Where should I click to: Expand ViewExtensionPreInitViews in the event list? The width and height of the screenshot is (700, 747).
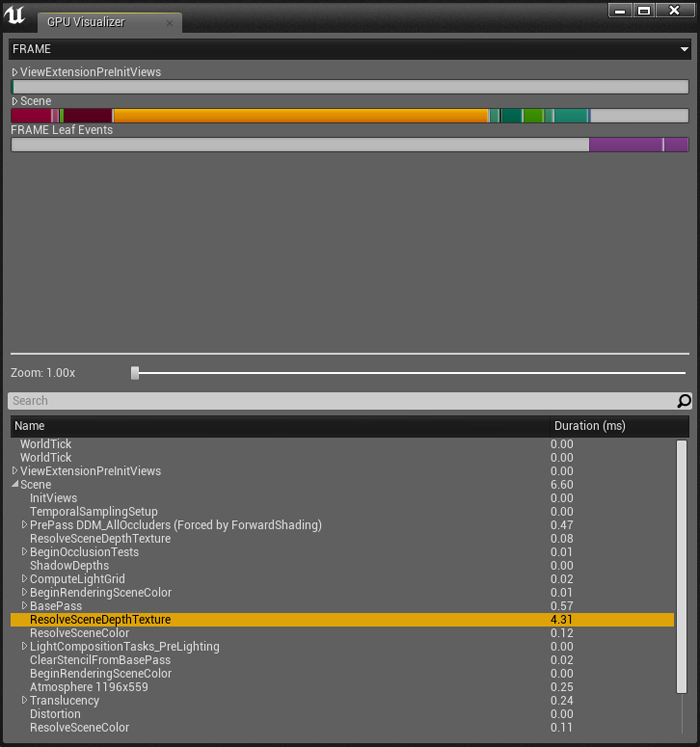coord(15,471)
